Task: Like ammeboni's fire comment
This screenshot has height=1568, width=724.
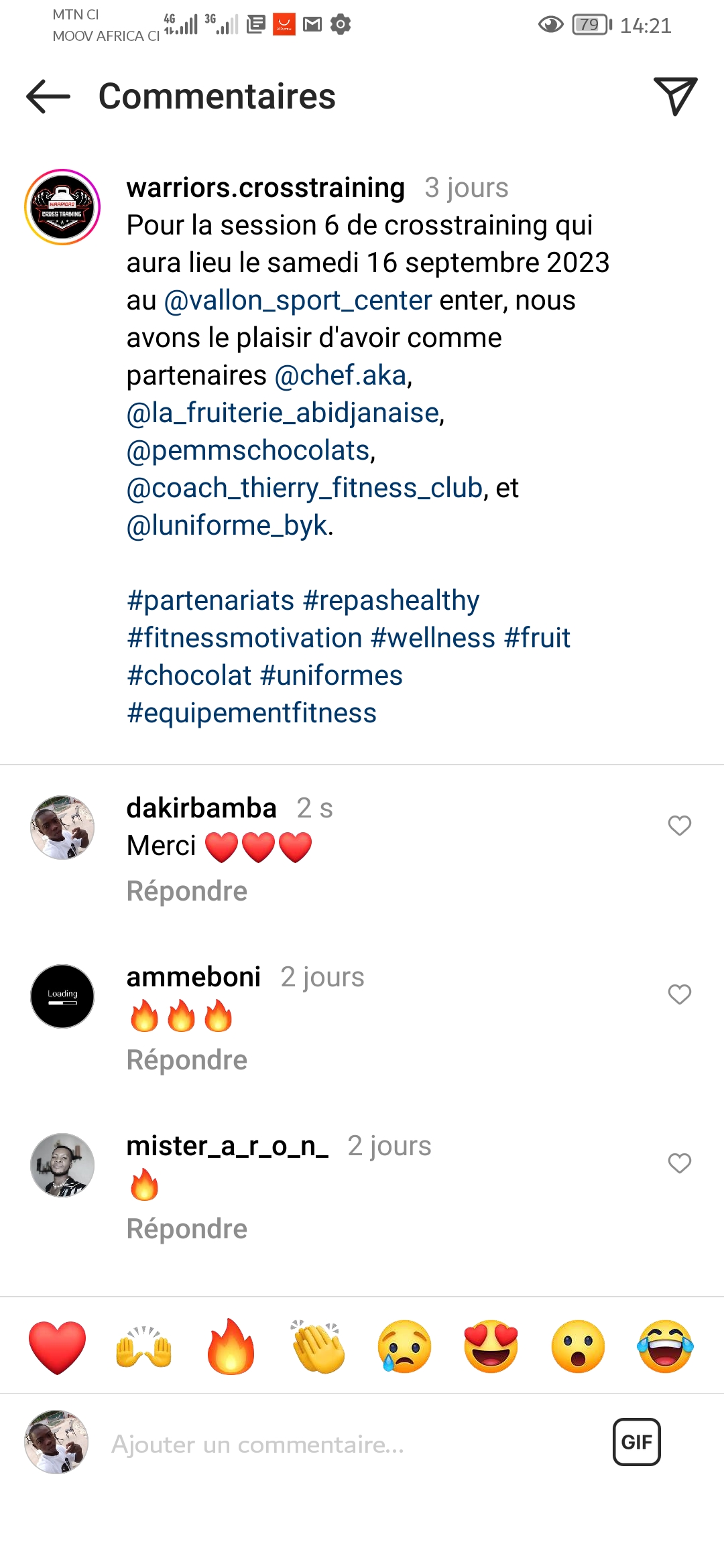Action: [x=679, y=994]
